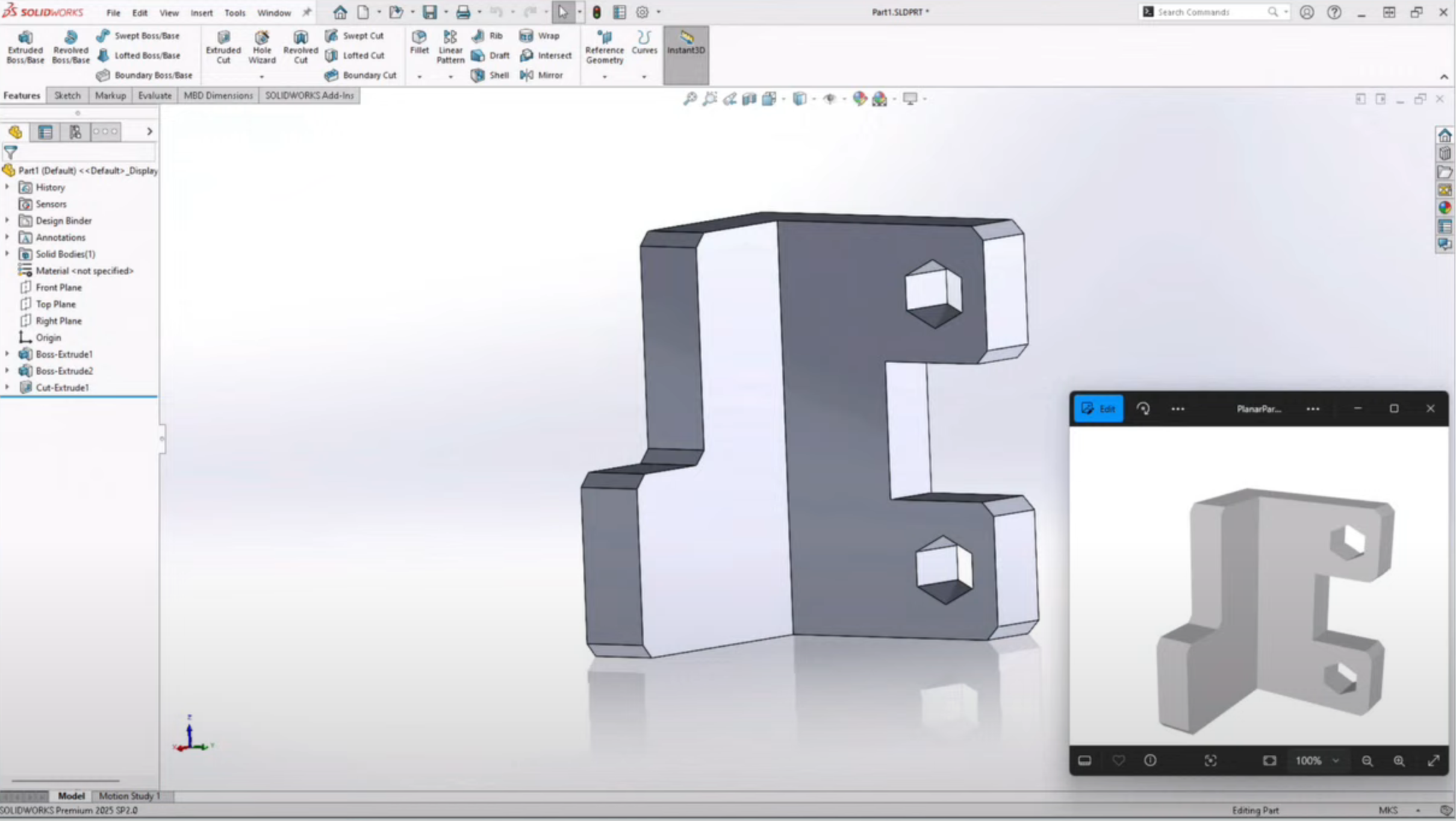Click the Motion Study 1 tab
This screenshot has height=821, width=1456.
(x=129, y=796)
